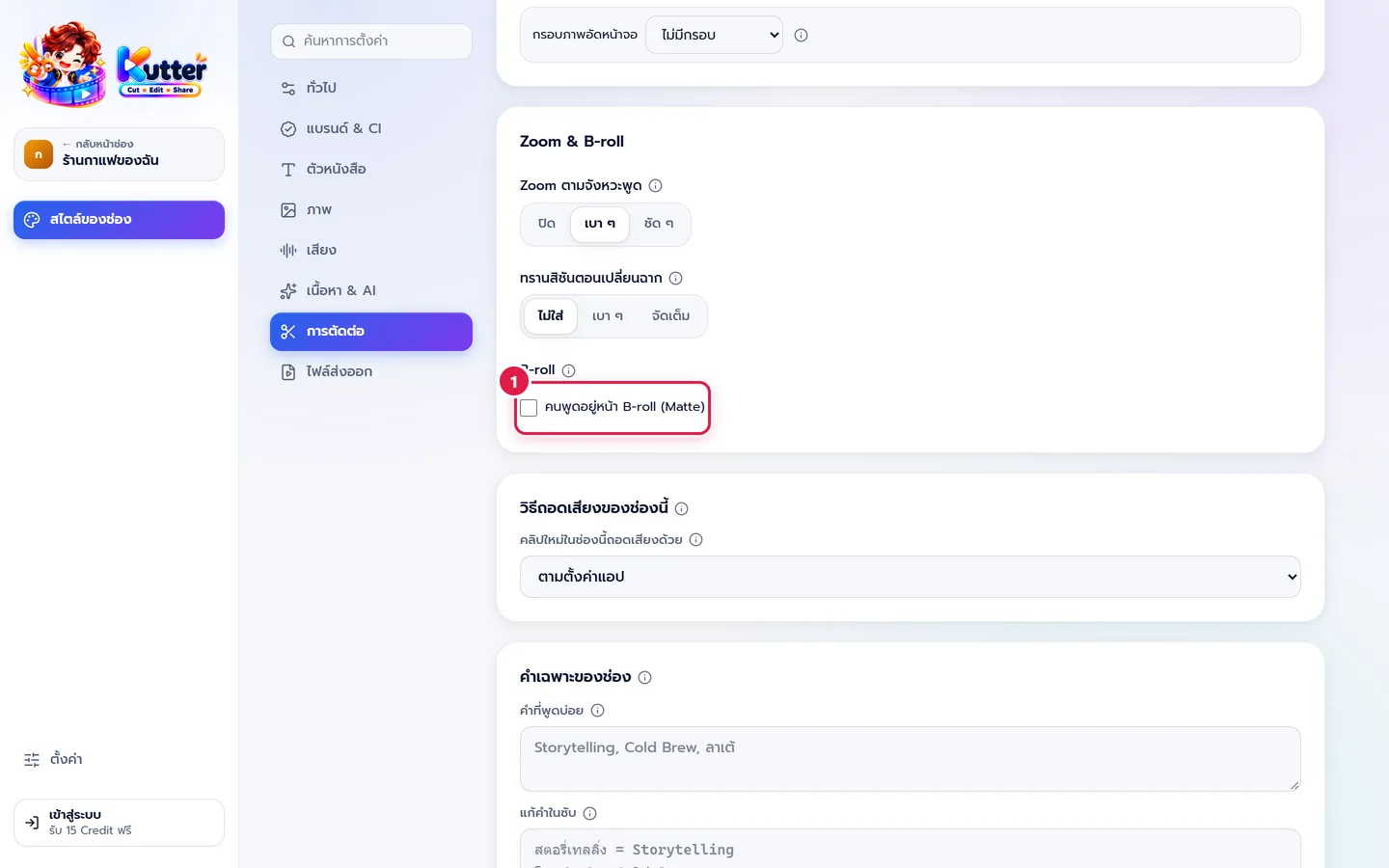Image resolution: width=1389 pixels, height=868 pixels.
Task: Click the info icon next to ทรานสิชันตอนเปลี่ยนฉาก
Action: point(675,279)
